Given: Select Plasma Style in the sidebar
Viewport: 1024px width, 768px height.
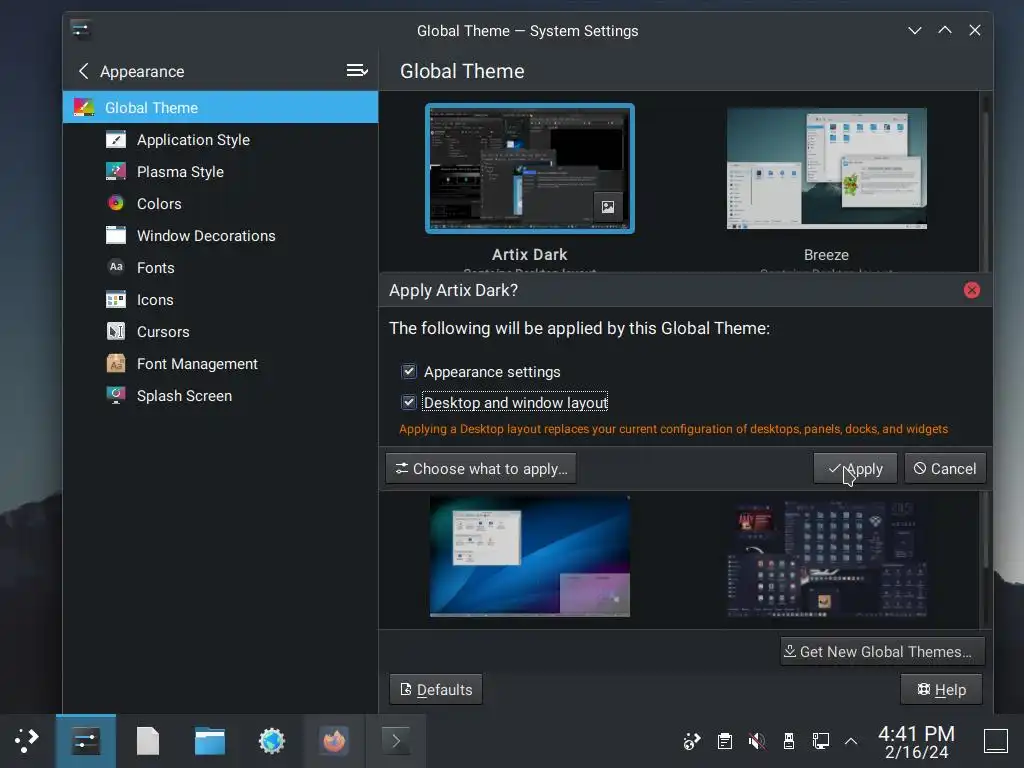Looking at the screenshot, I should 221,171.
